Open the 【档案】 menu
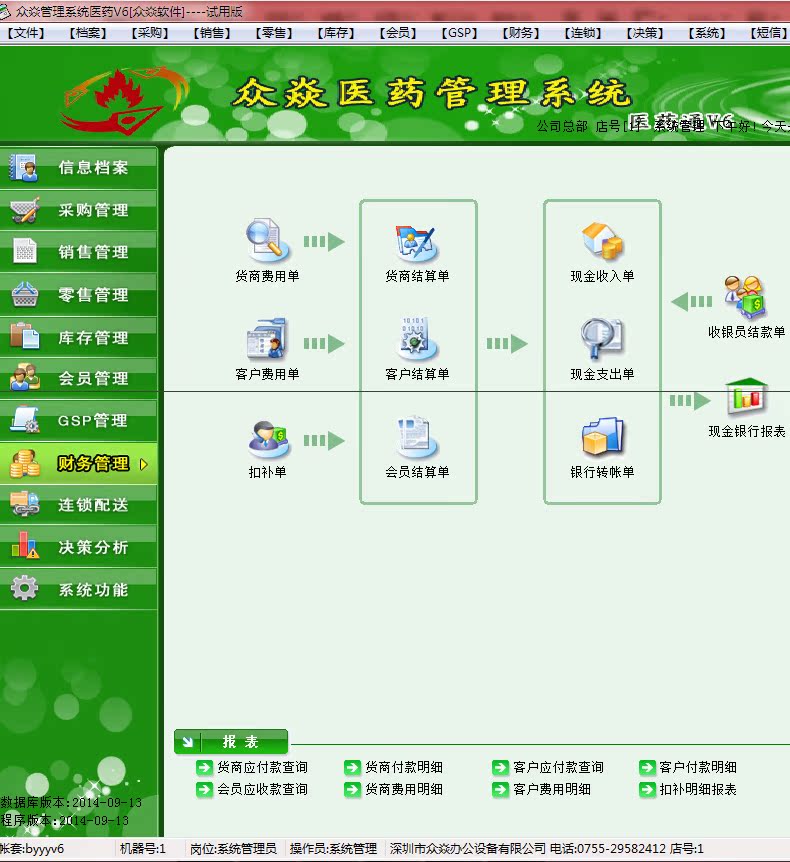The width and height of the screenshot is (790, 862). tap(88, 32)
